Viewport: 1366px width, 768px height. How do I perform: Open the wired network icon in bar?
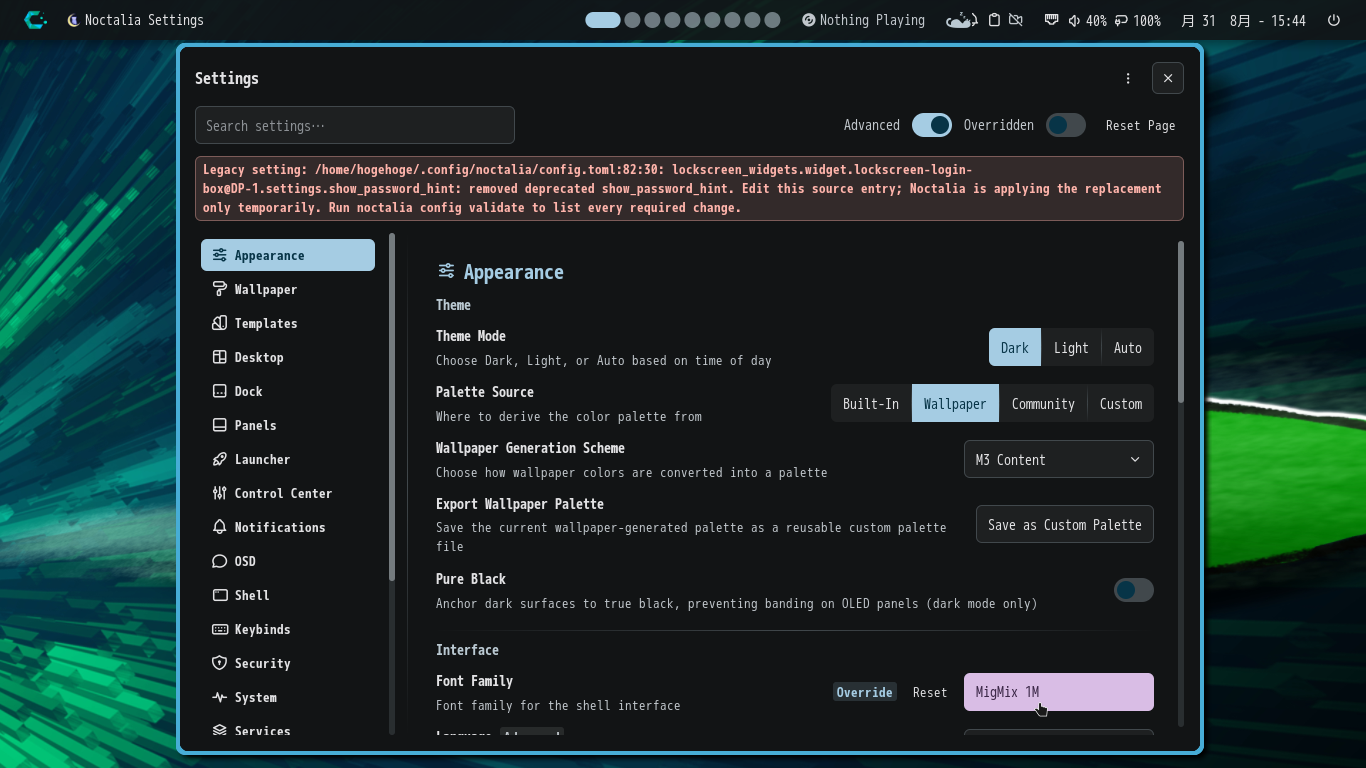coord(1051,20)
